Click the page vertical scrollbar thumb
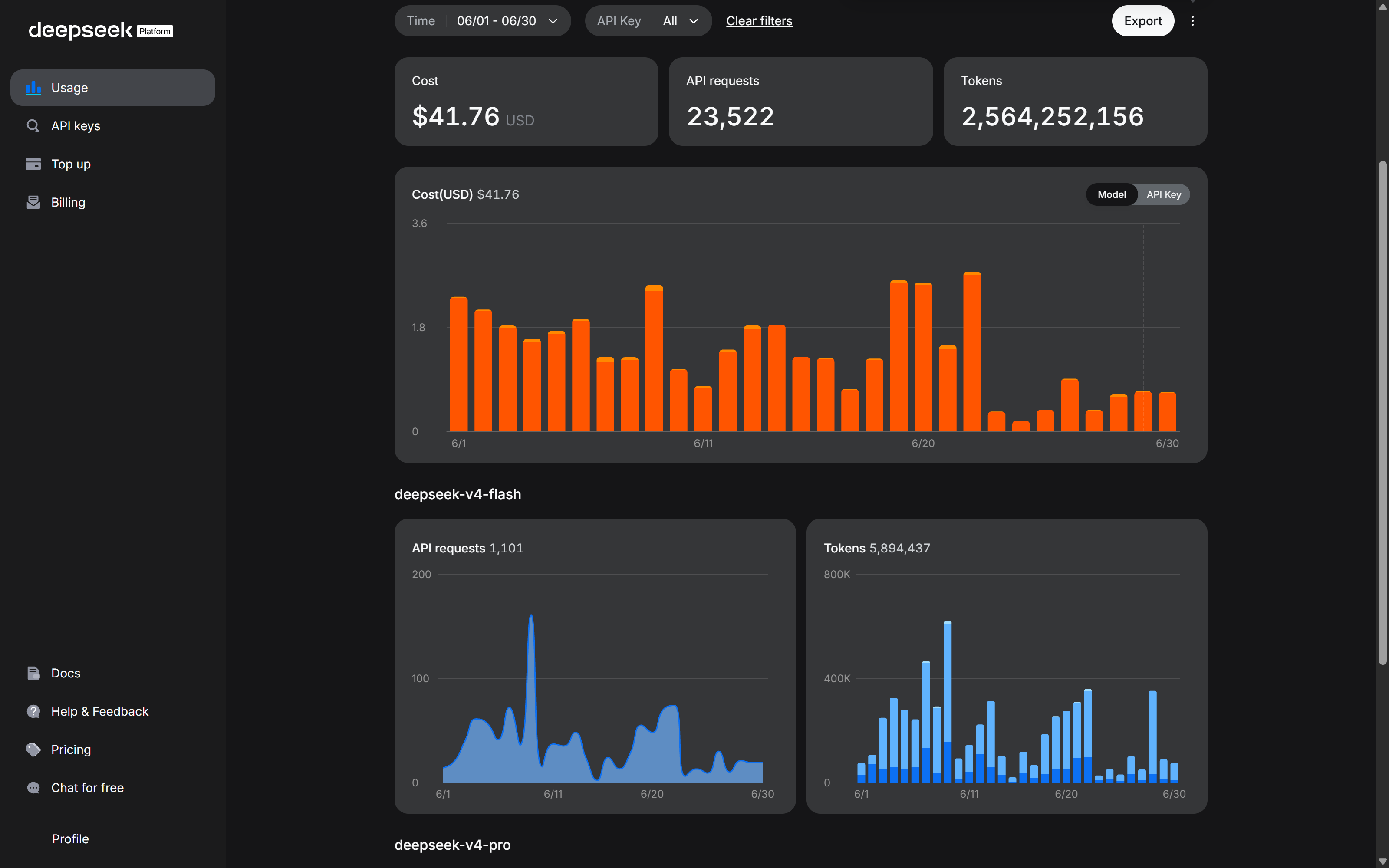 point(1382,412)
